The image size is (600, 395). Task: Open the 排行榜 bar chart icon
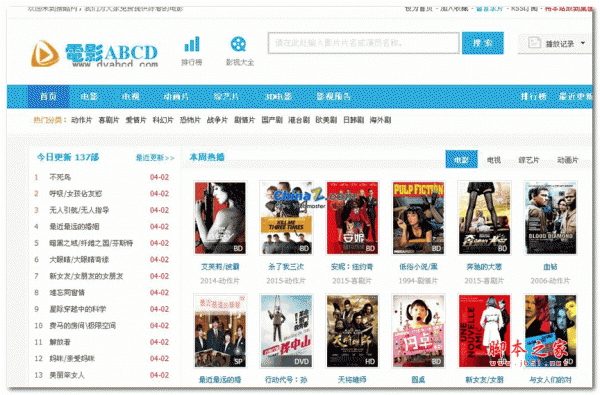pyautogui.click(x=192, y=44)
